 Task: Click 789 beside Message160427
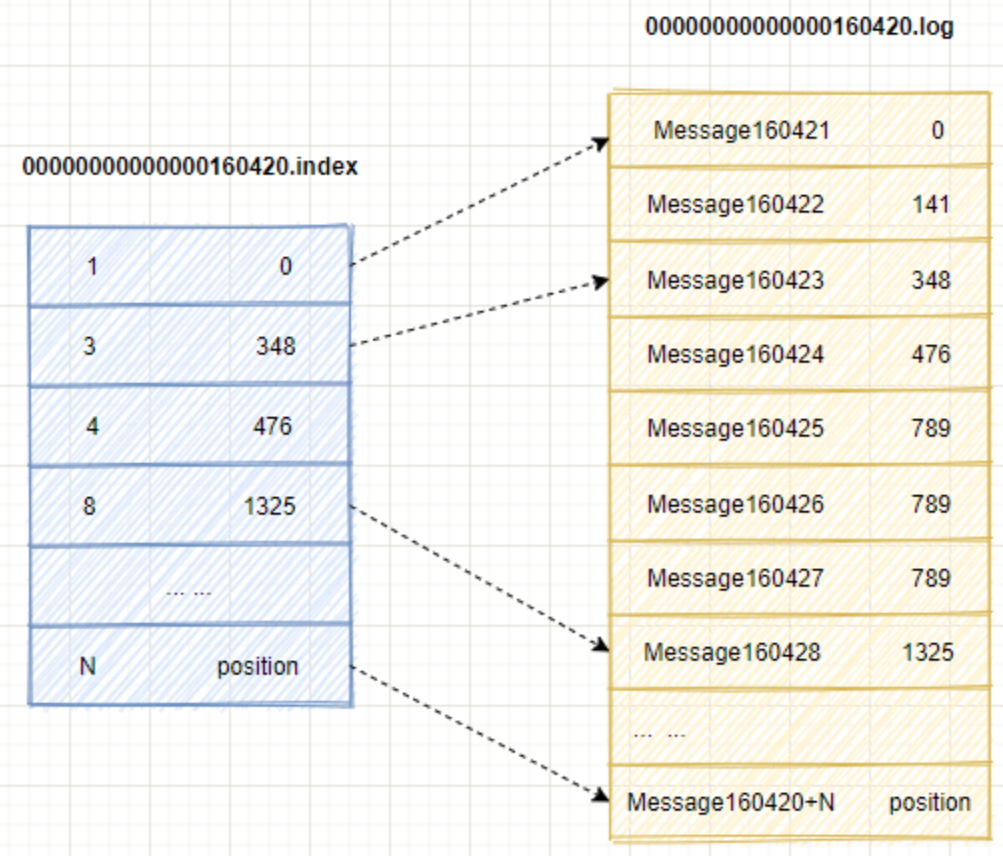pyautogui.click(x=931, y=578)
